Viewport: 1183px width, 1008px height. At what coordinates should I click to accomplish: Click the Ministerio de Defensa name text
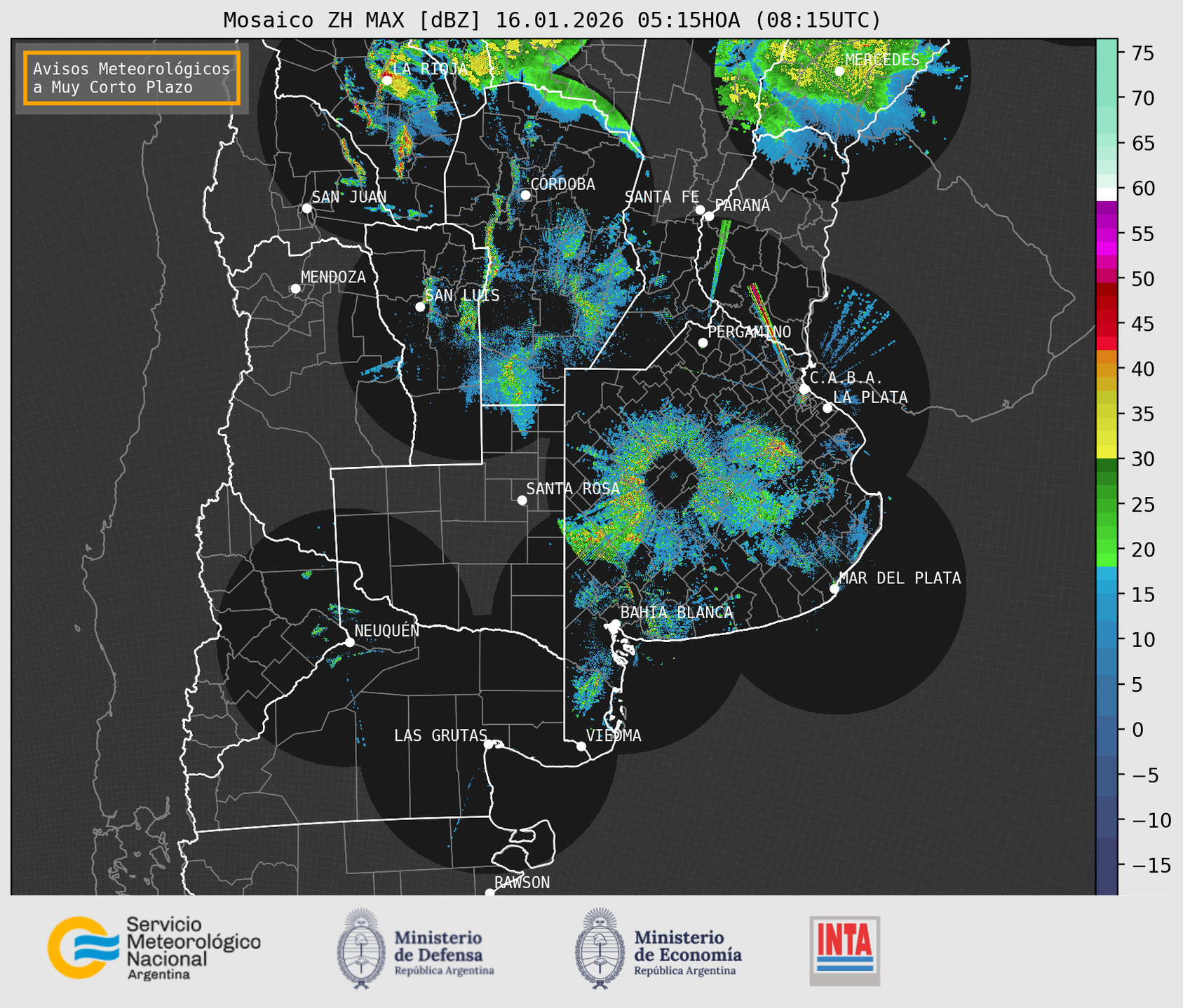tap(439, 946)
